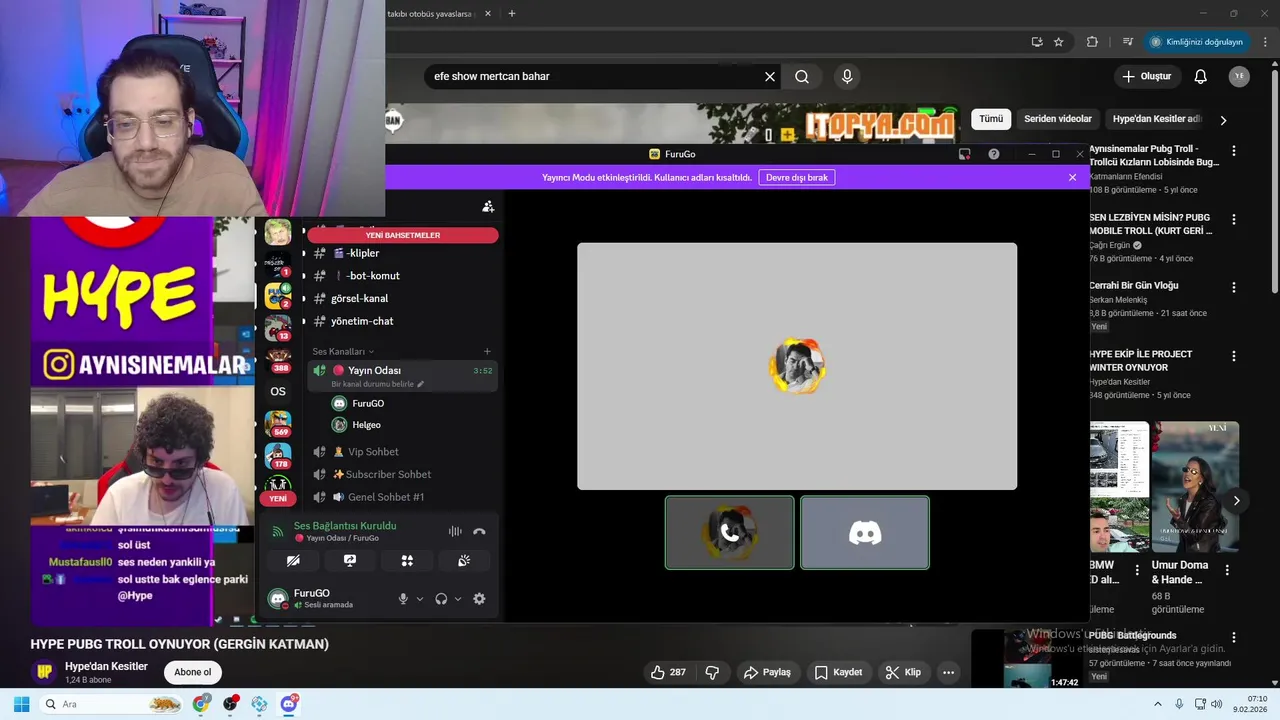
Task: Open the invite people icon in Discord
Action: pyautogui.click(x=488, y=206)
